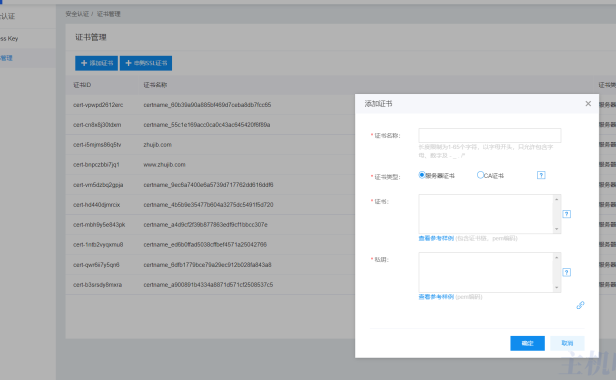616x380 pixels.
Task: Click certificate ID cert-hd440djmrcix
Action: (x=97, y=205)
